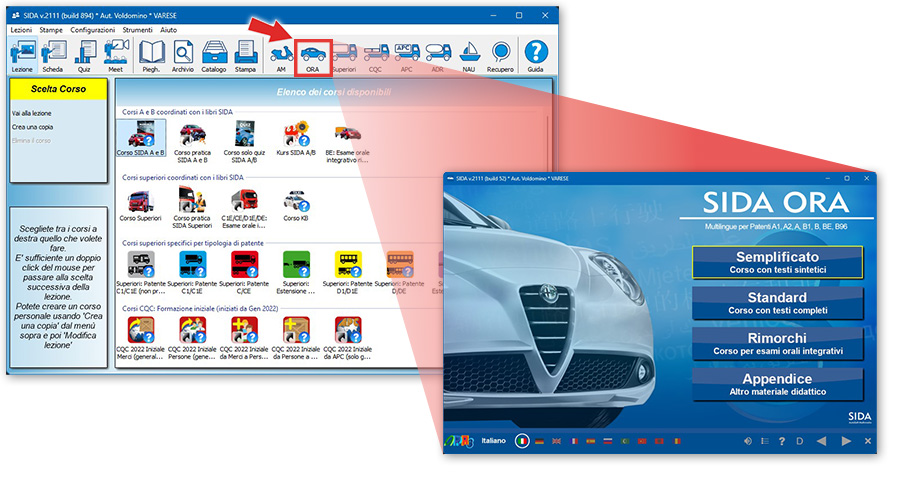Click the Rimorchi course button
The image size is (900, 477).
(776, 344)
